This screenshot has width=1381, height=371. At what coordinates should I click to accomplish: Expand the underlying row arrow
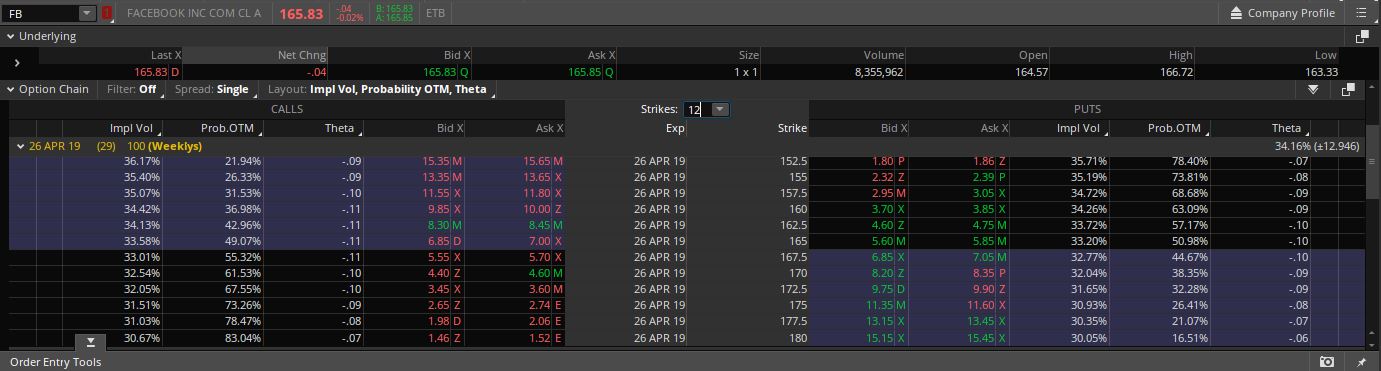pos(17,64)
